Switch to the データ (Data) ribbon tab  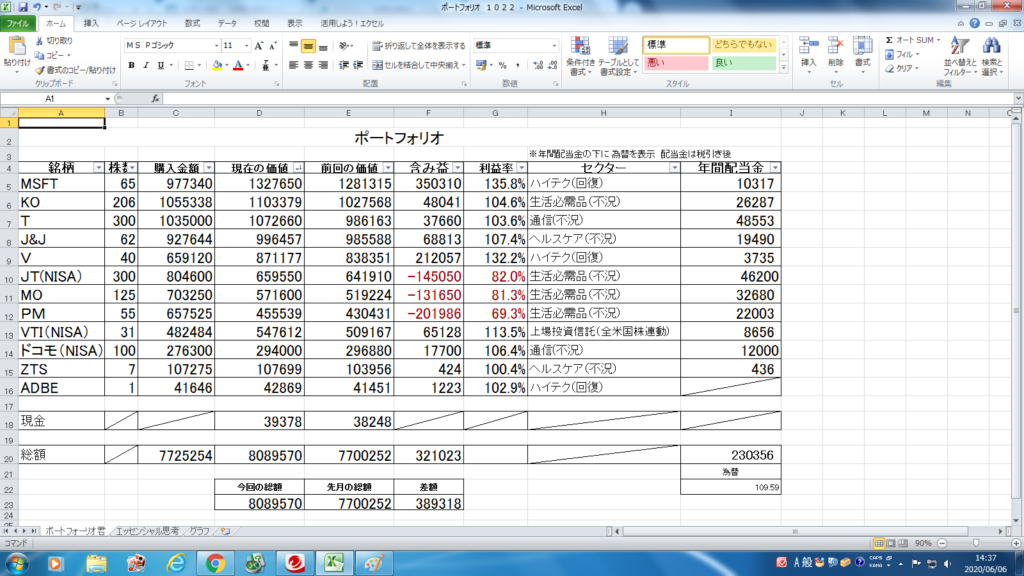227,24
